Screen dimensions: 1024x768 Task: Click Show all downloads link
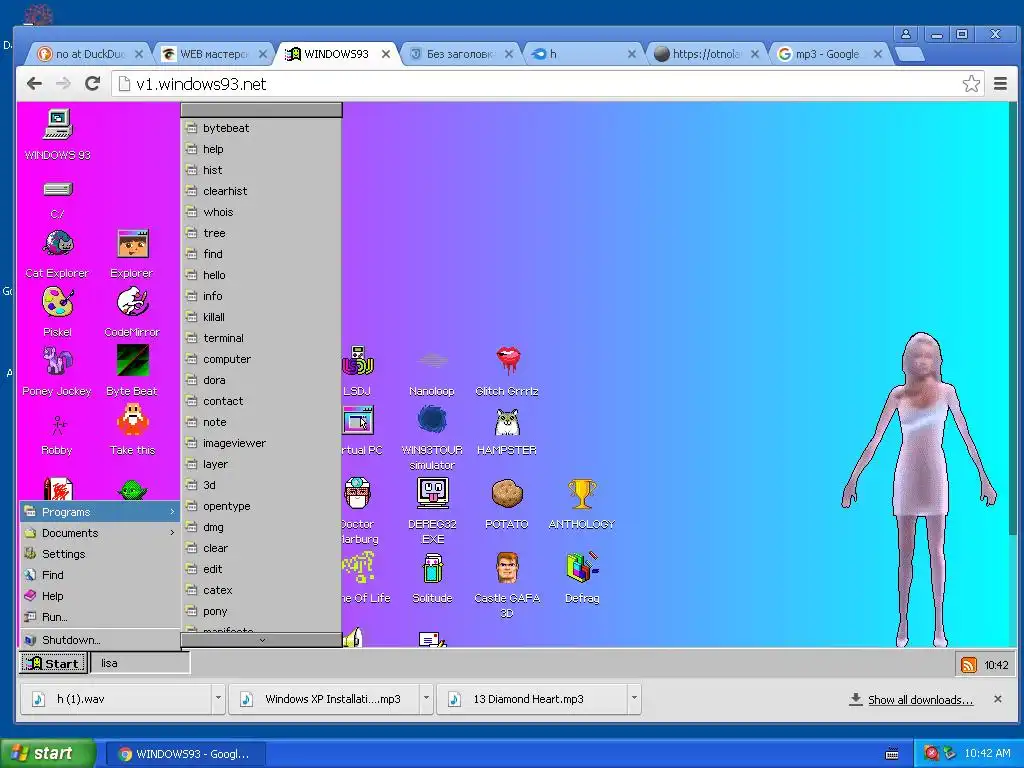click(x=920, y=699)
